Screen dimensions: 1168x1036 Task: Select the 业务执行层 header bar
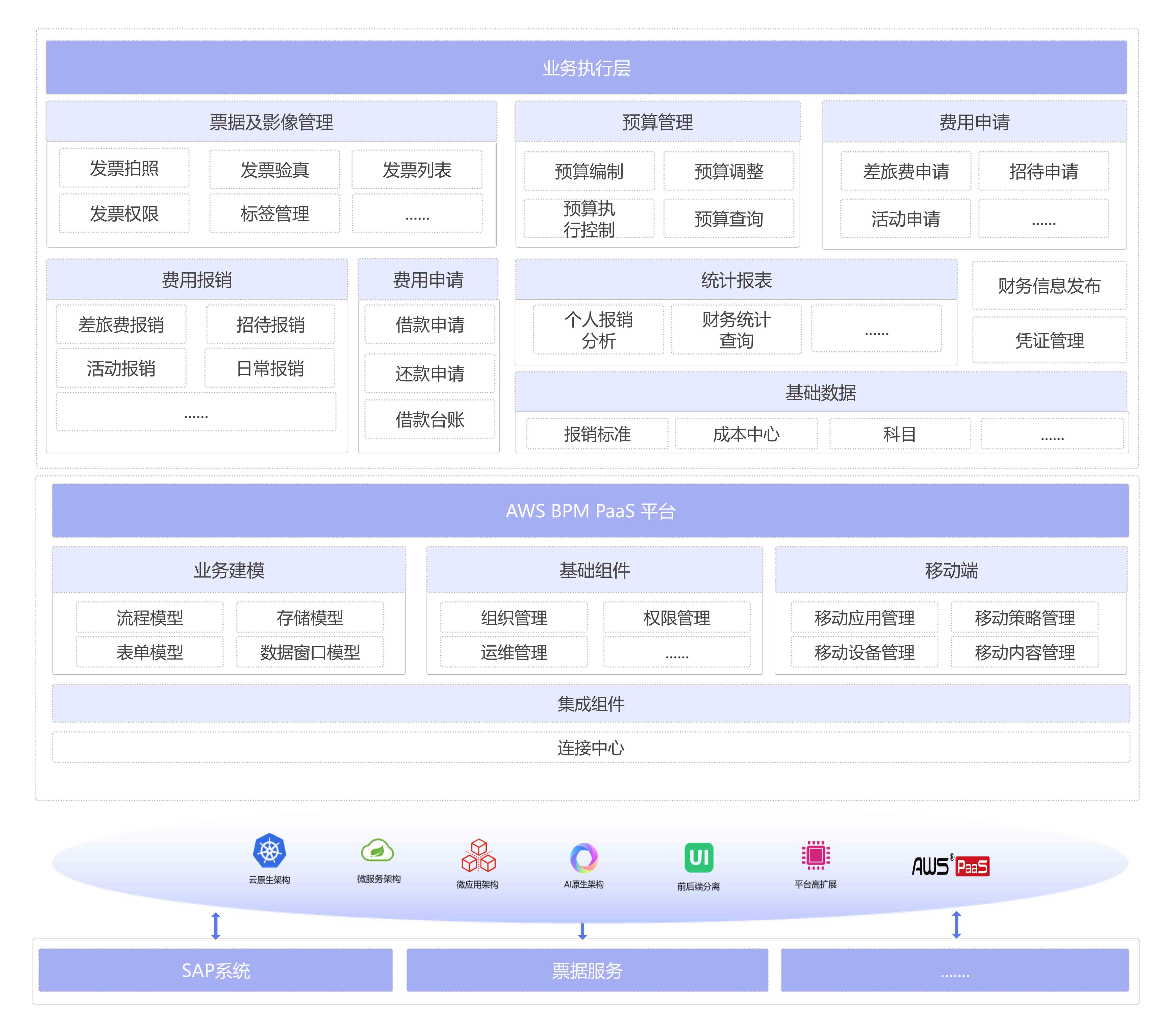[586, 68]
